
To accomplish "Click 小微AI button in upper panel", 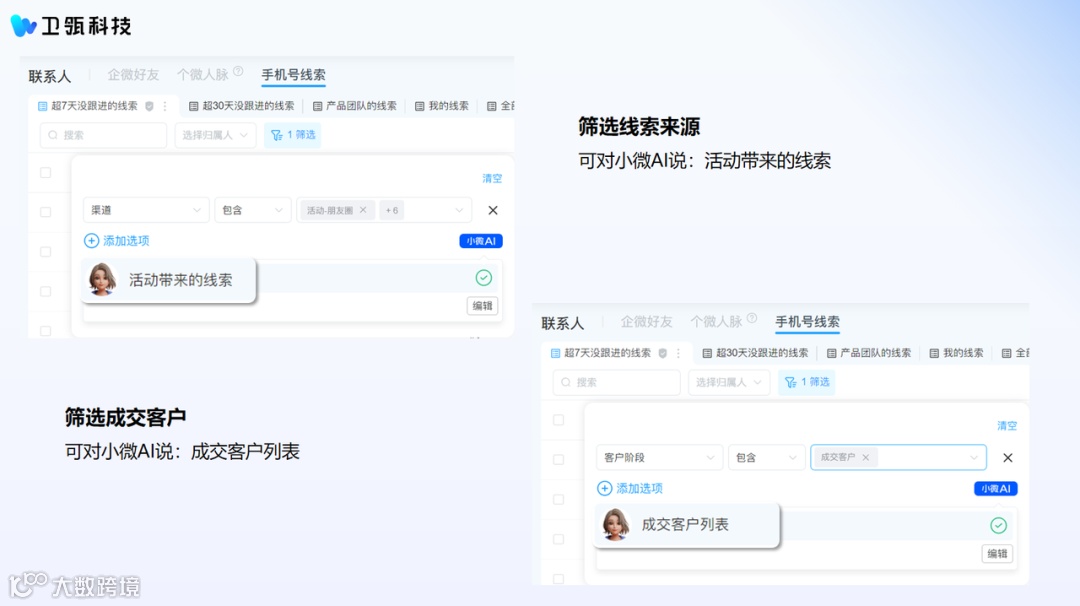I will click(x=481, y=241).
